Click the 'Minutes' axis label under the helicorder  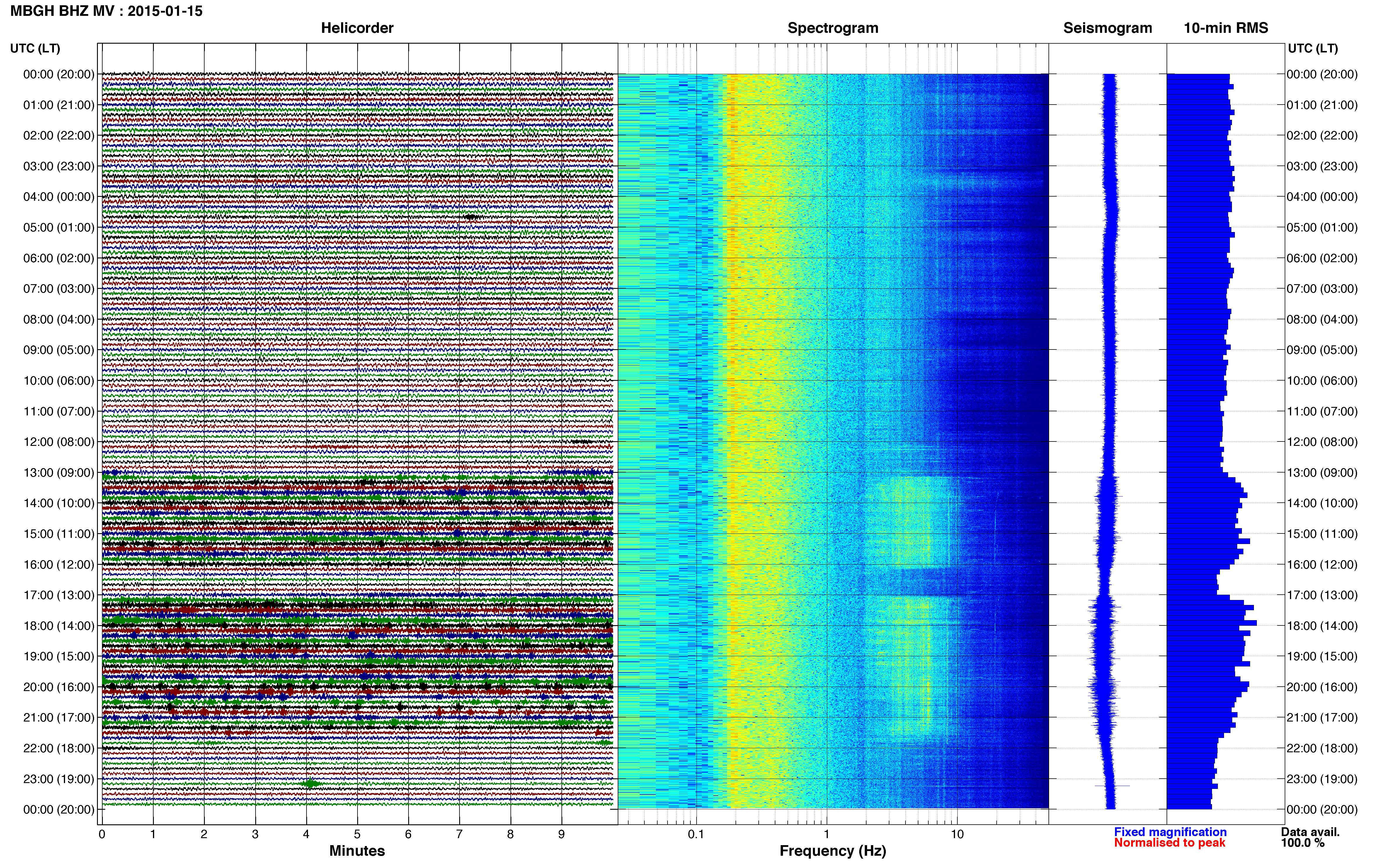tap(357, 851)
